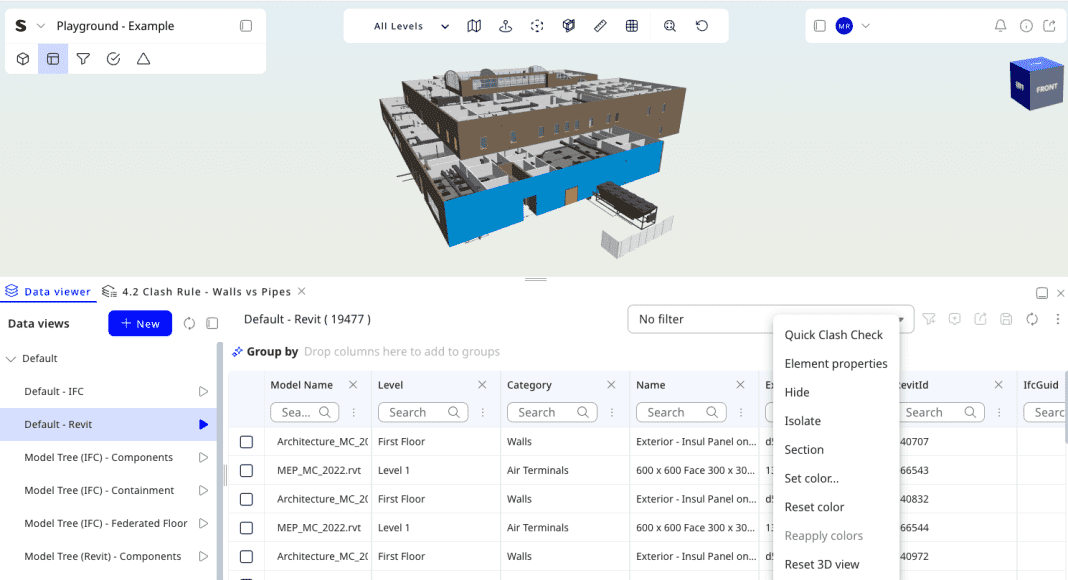Select checkbox of row with RevitId ending 40832
The height and width of the screenshot is (580, 1068).
[x=246, y=499]
